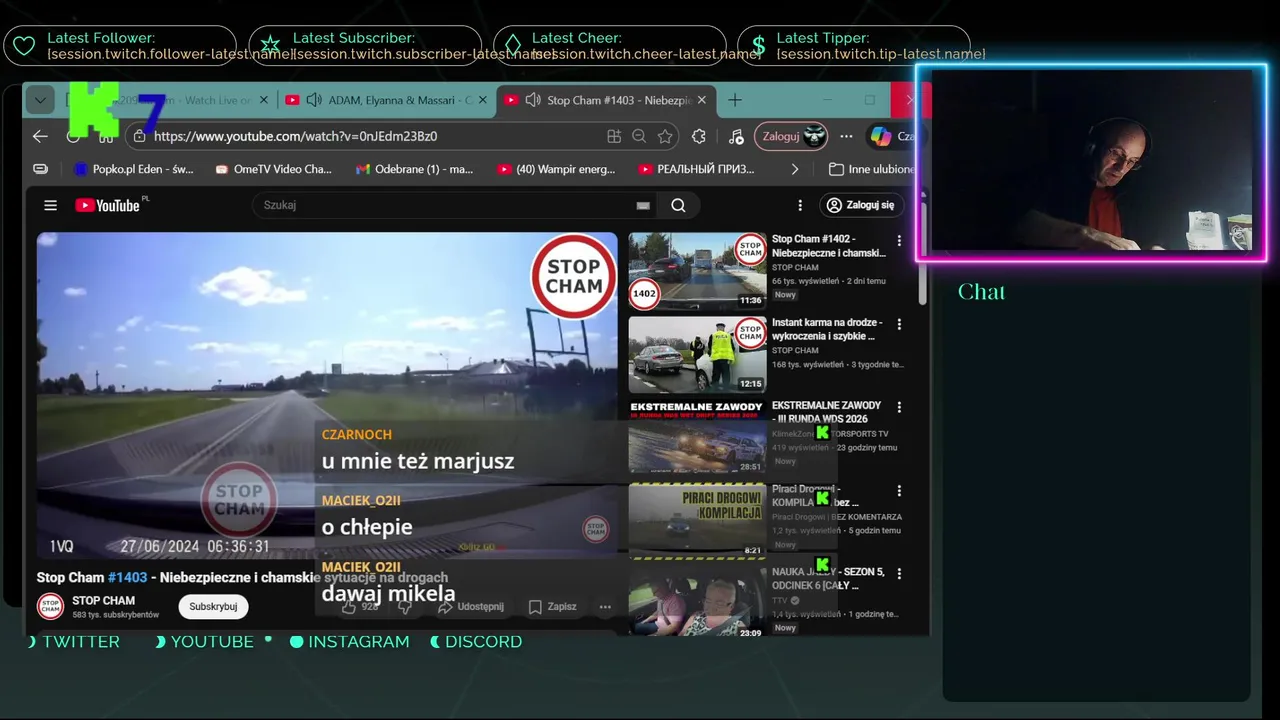Open the browser extensions puzzle icon
This screenshot has height=720, width=1280.
699,136
